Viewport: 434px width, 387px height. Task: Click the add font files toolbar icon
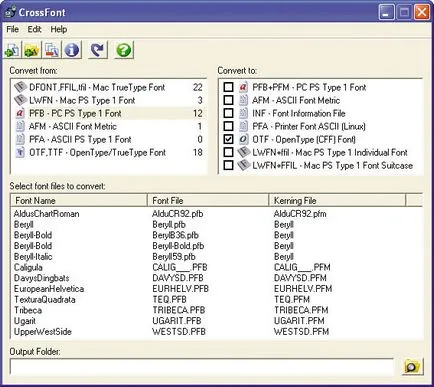click(12, 50)
